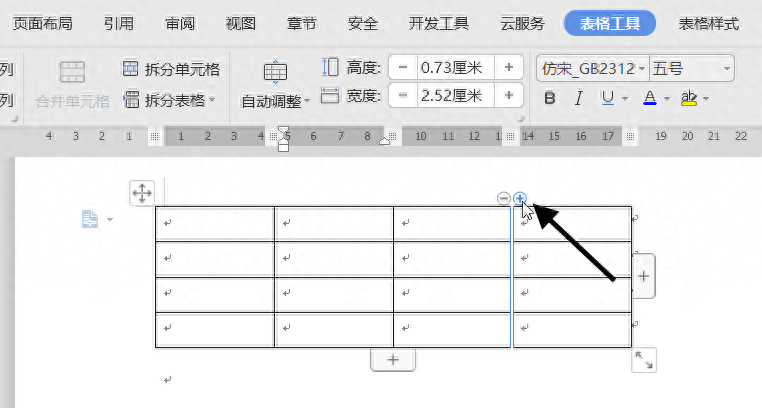Click the add row button below table
This screenshot has width=762, height=408.
pyautogui.click(x=393, y=359)
